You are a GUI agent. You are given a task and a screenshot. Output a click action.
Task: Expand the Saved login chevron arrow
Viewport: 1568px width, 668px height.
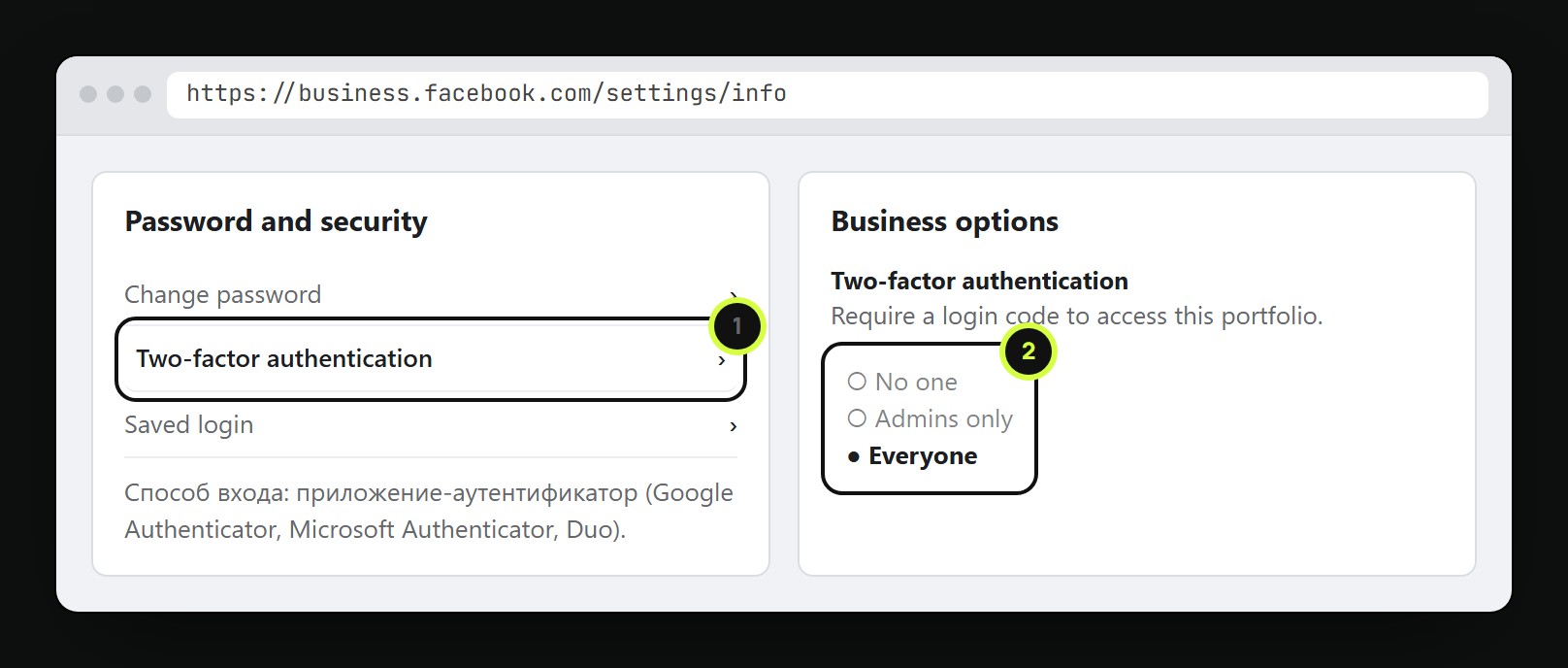(734, 426)
